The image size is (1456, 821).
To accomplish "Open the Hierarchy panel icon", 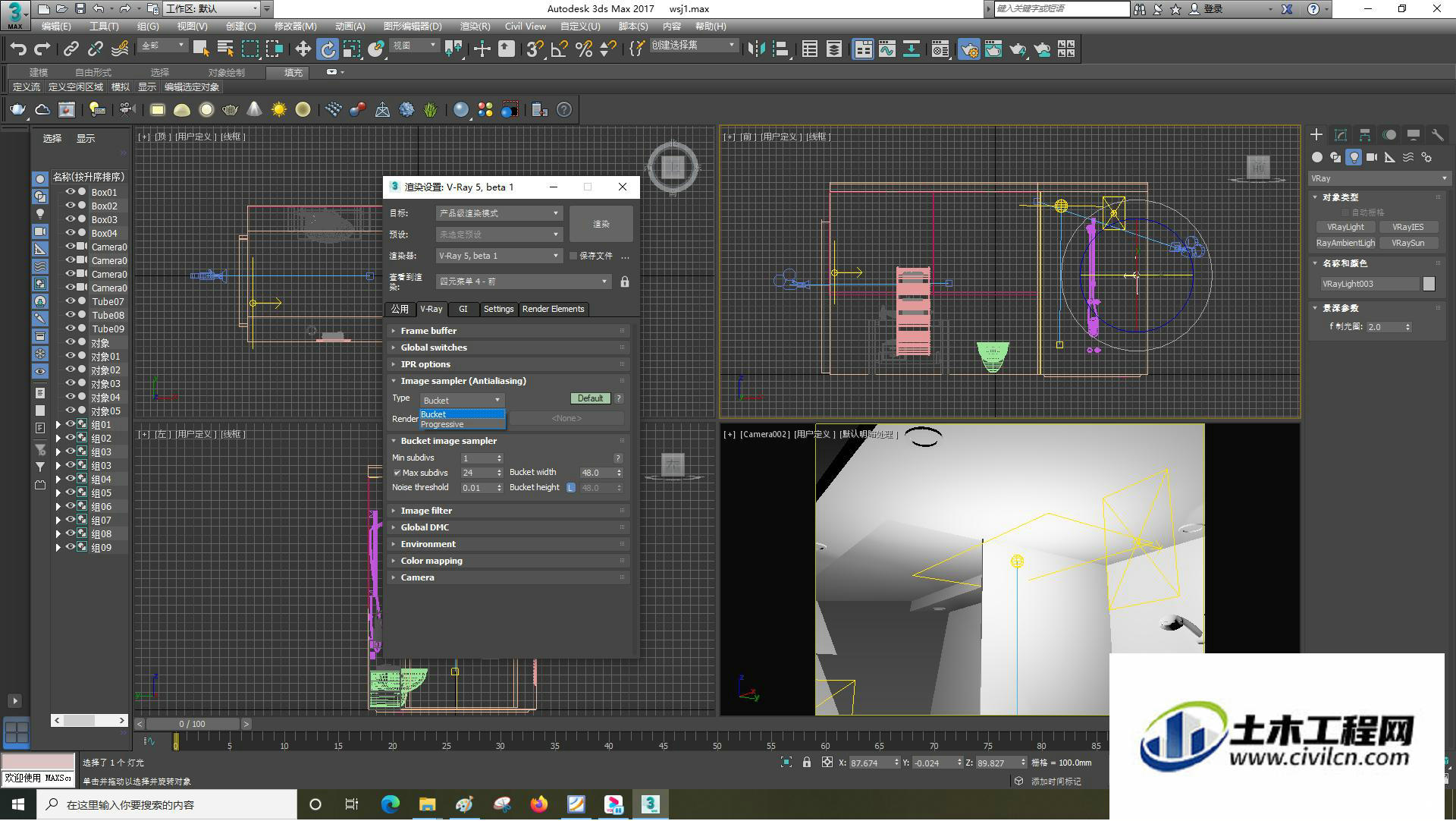I will tap(1365, 134).
